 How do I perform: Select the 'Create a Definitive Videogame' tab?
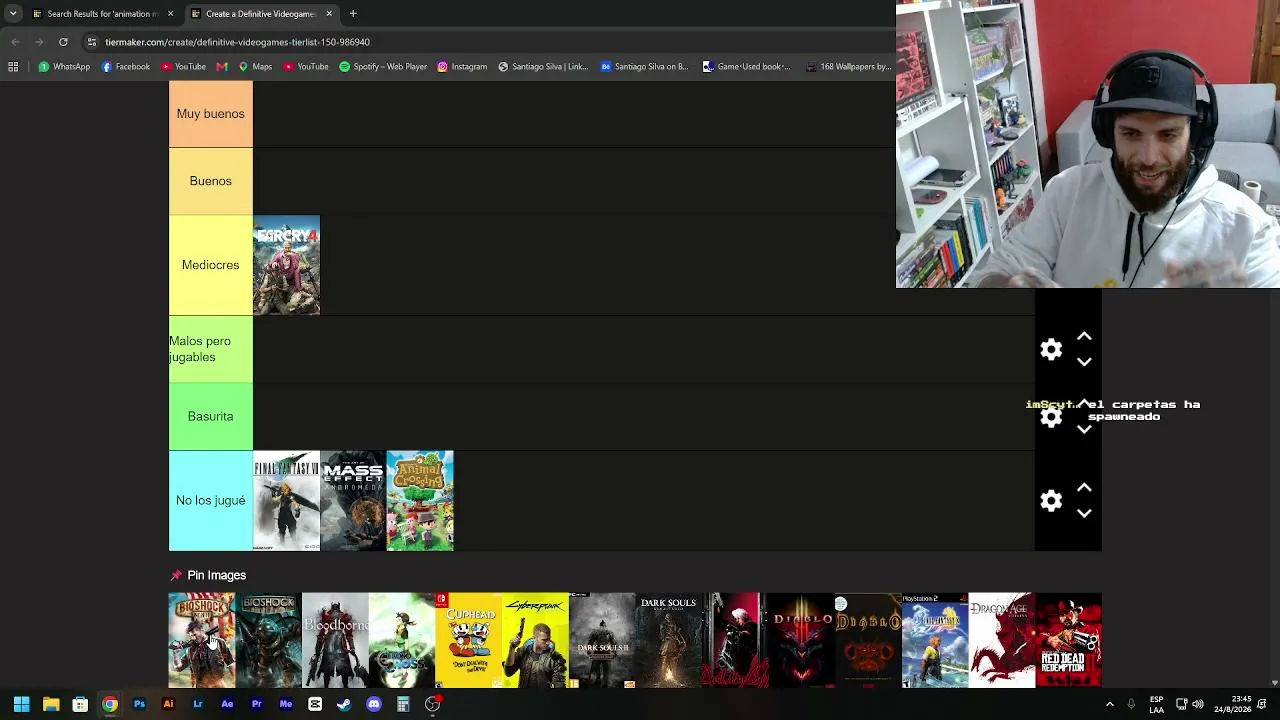(260, 14)
